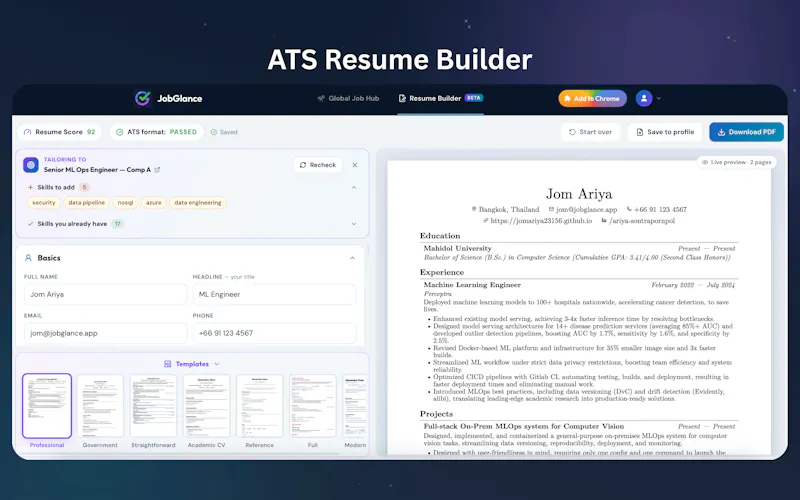
Task: Click the Recheck button
Action: click(x=318, y=165)
